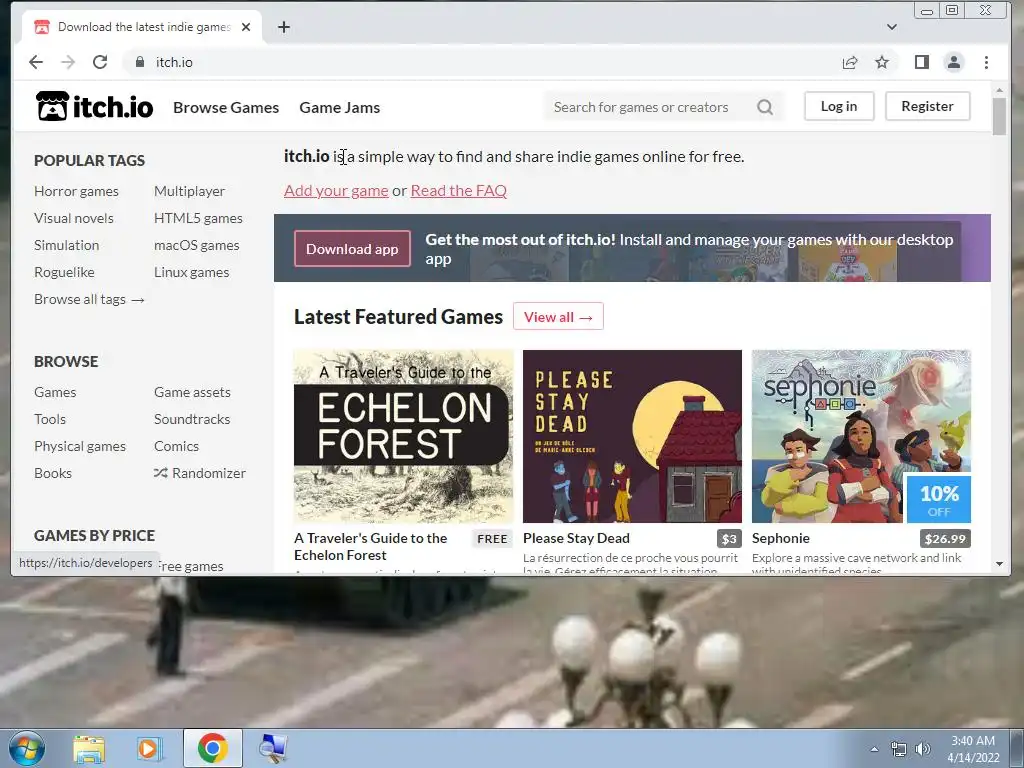The height and width of the screenshot is (768, 1024).
Task: Click Browse all tags
Action: coord(89,299)
